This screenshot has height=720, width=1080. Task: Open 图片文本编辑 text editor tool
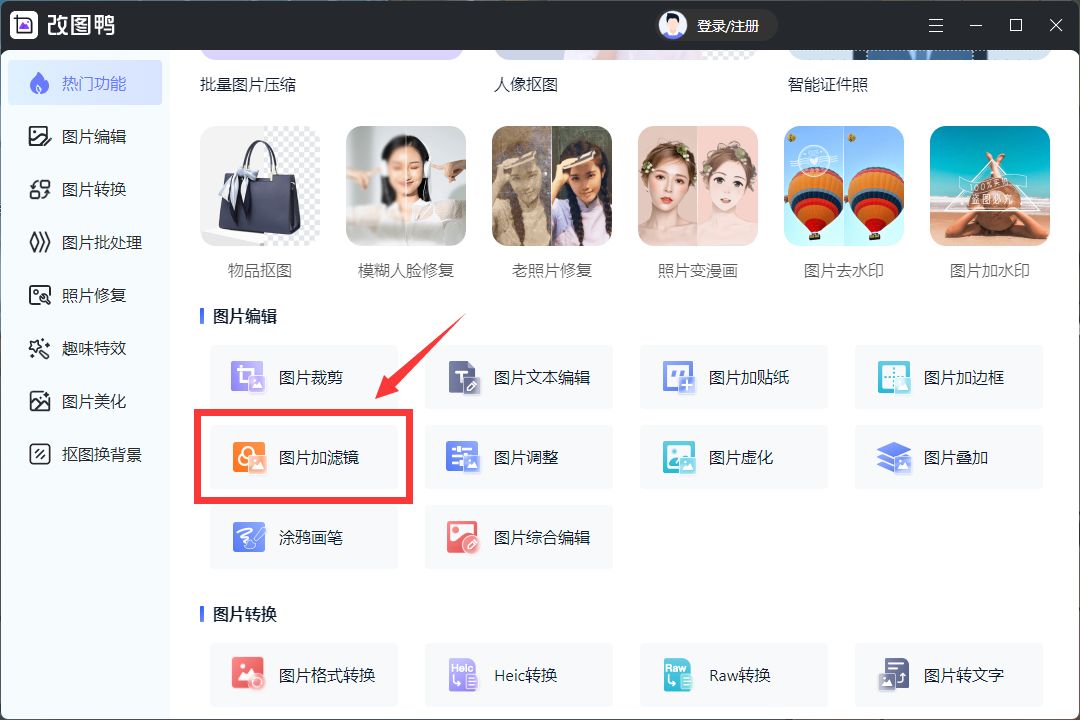(518, 377)
